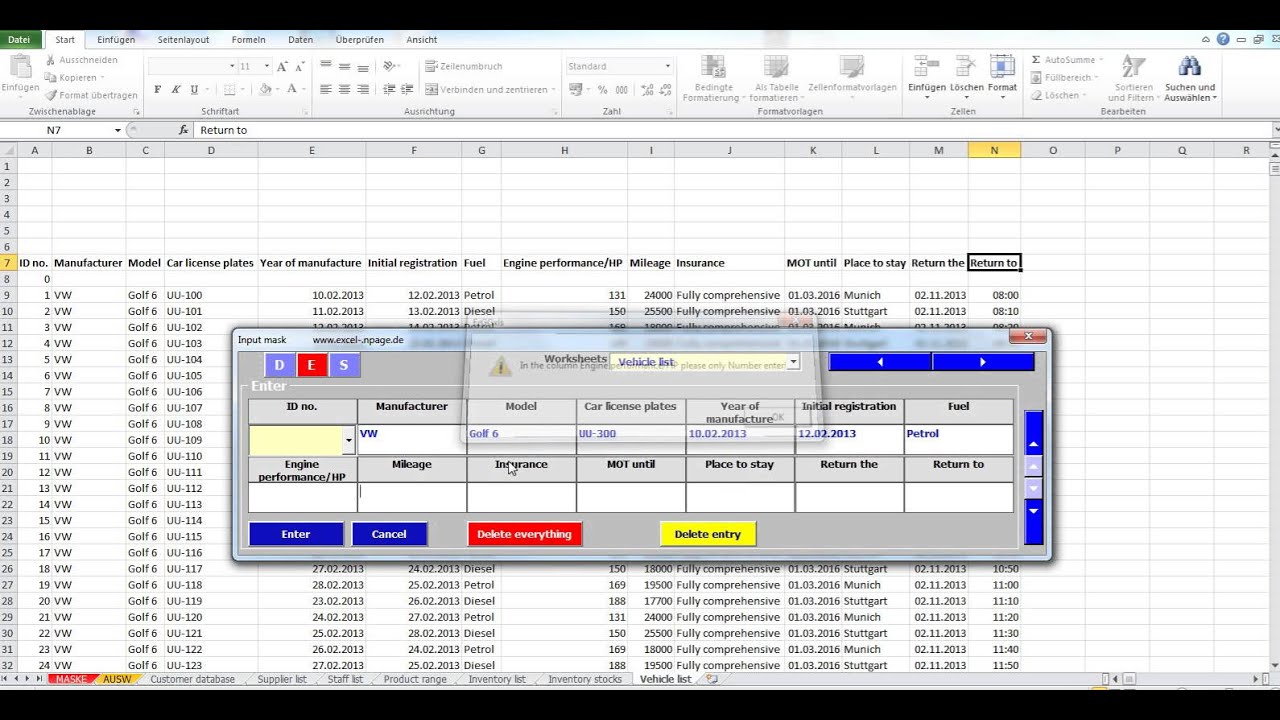Open Suchen und Auswählen binoculars
Screen dimensions: 1280x720
(x=1190, y=79)
